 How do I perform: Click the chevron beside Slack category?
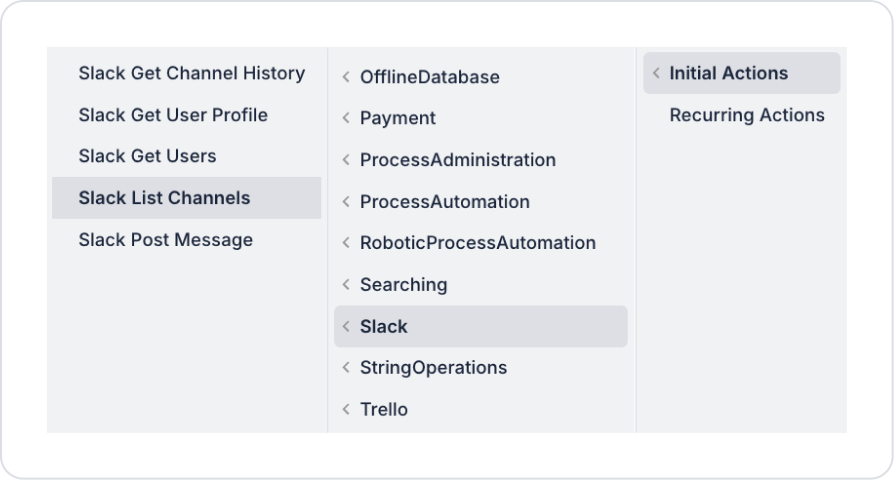click(346, 327)
